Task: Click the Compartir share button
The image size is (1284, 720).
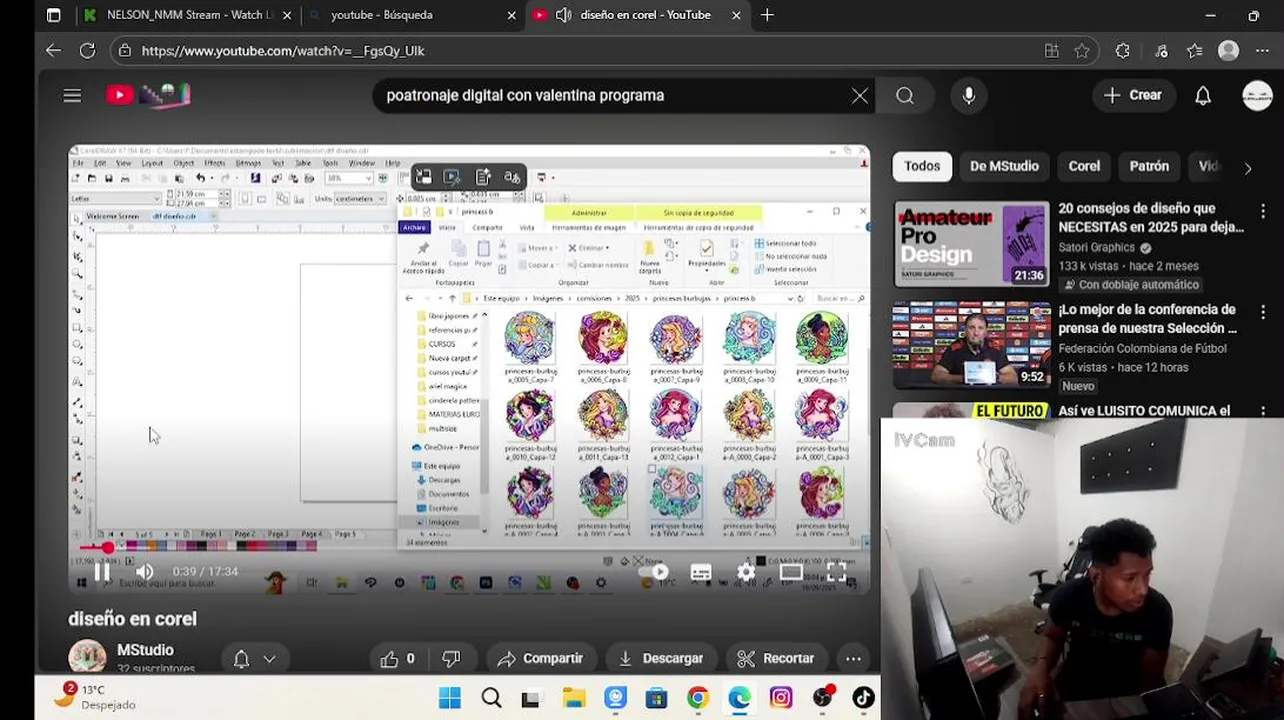Action: click(x=540, y=658)
